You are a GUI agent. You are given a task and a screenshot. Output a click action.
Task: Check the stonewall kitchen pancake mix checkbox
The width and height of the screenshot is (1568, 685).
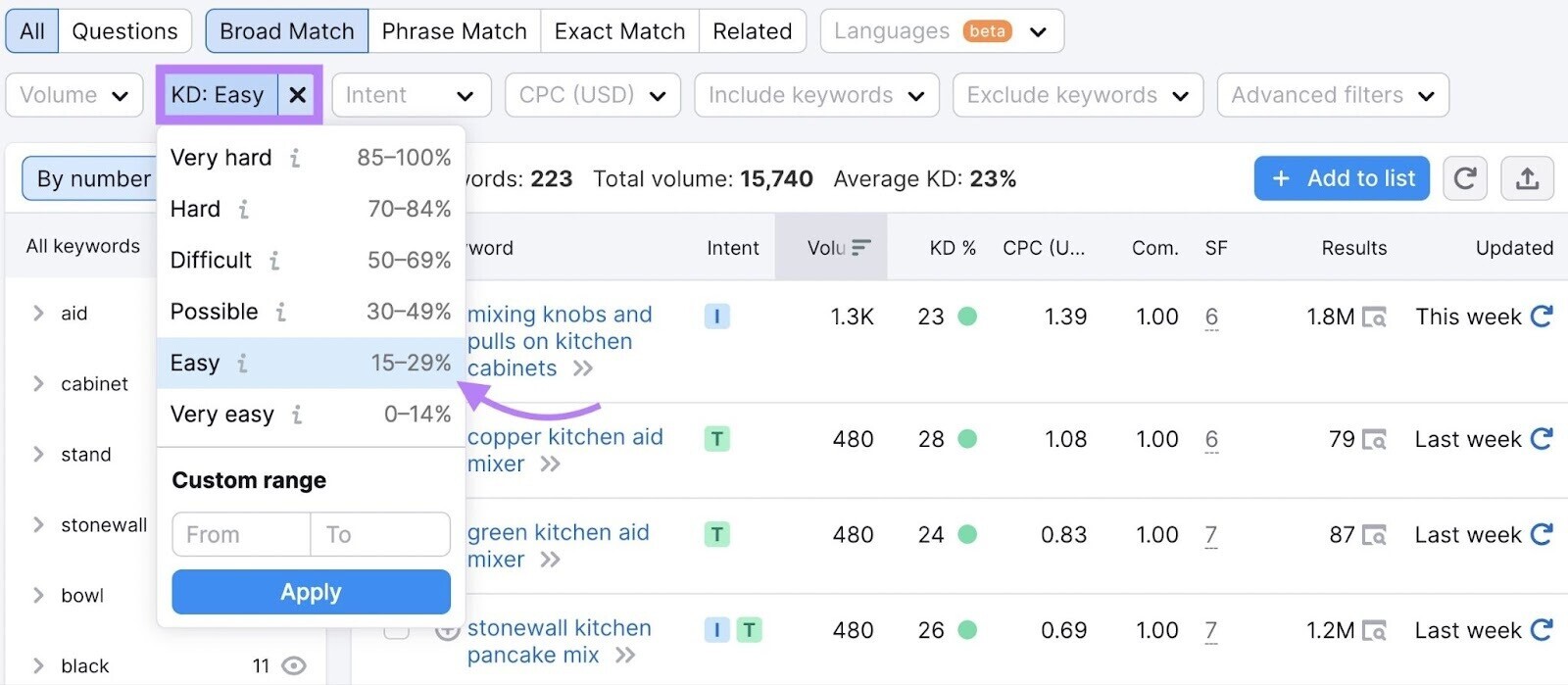pos(396,629)
